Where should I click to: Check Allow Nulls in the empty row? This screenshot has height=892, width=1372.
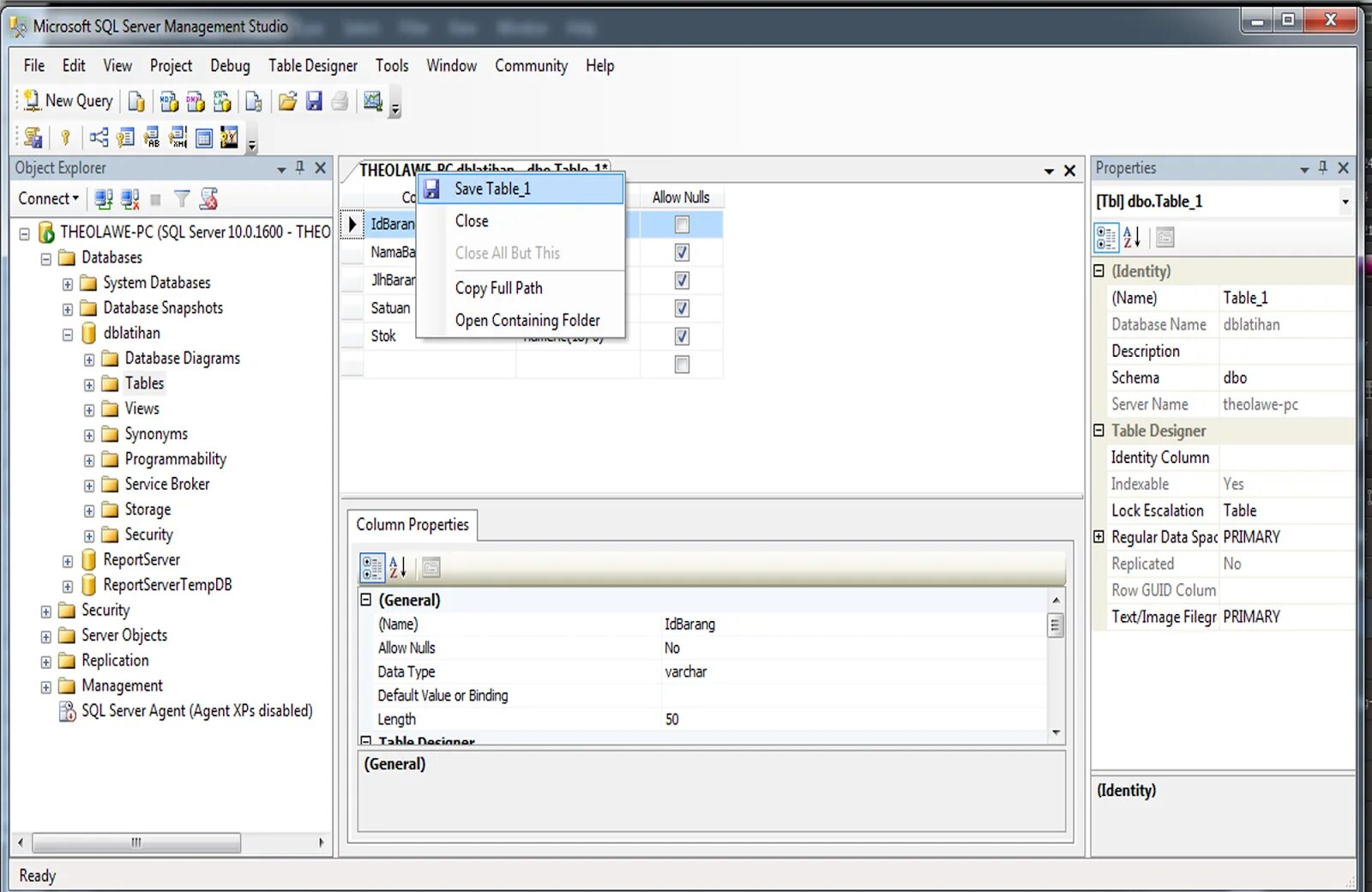(682, 365)
